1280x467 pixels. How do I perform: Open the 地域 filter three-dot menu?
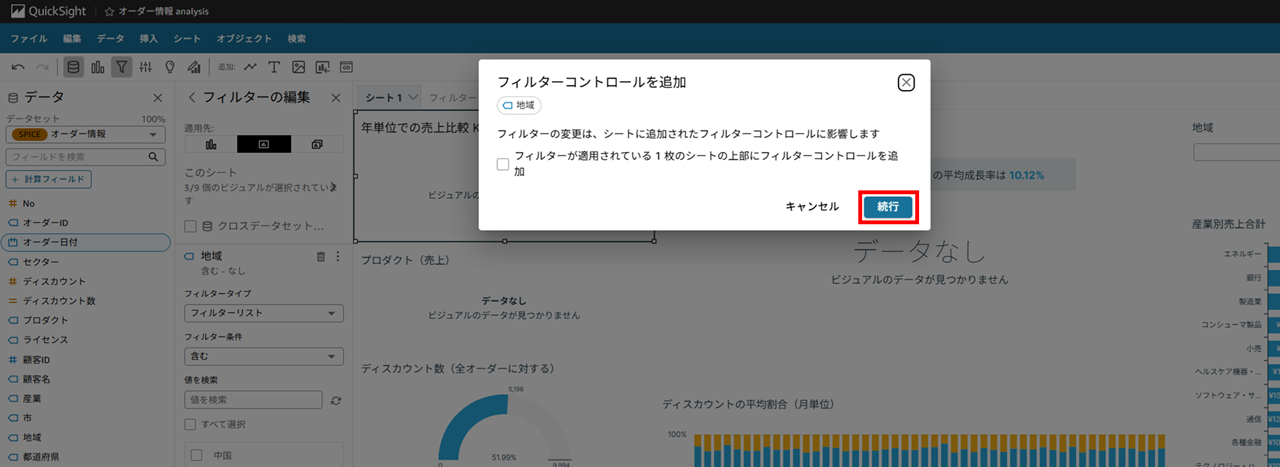tap(337, 257)
